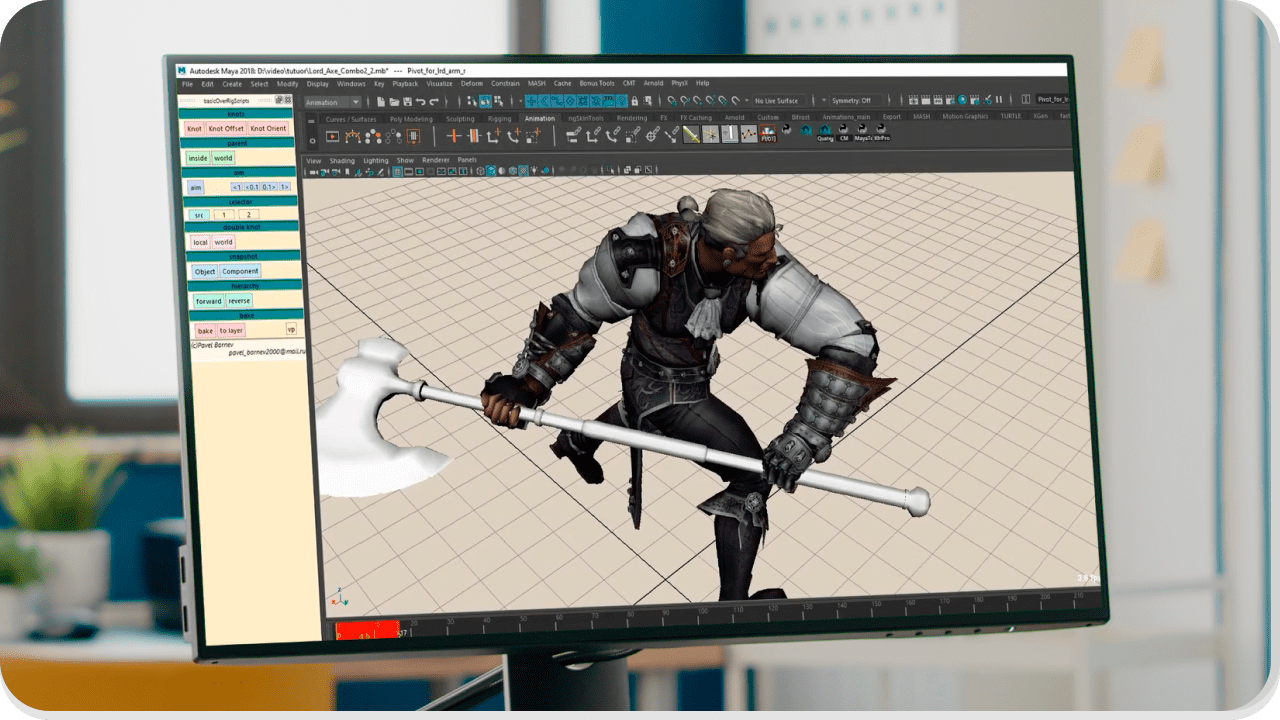Click the Save Scene disk icon
This screenshot has height=720, width=1280.
(x=407, y=102)
